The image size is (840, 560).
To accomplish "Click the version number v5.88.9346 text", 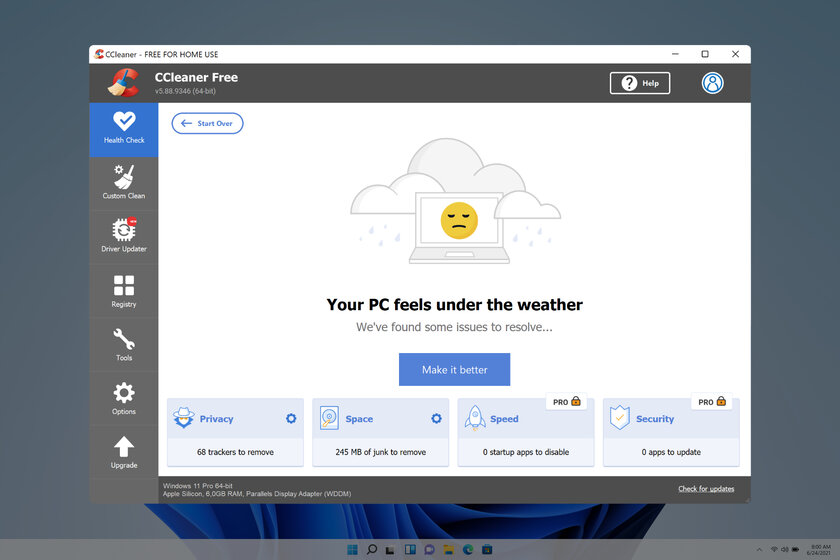I will tap(185, 91).
